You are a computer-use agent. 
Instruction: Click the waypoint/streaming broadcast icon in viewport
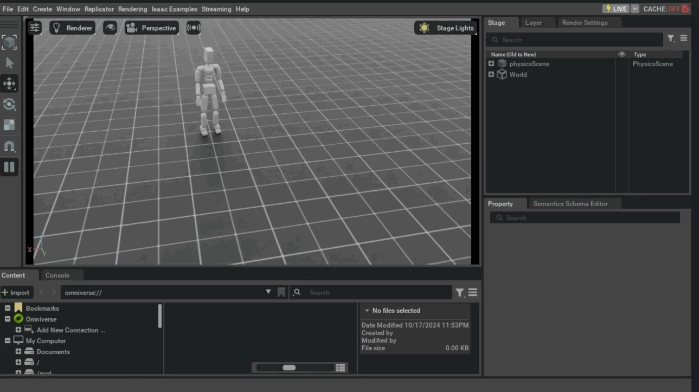(193, 28)
